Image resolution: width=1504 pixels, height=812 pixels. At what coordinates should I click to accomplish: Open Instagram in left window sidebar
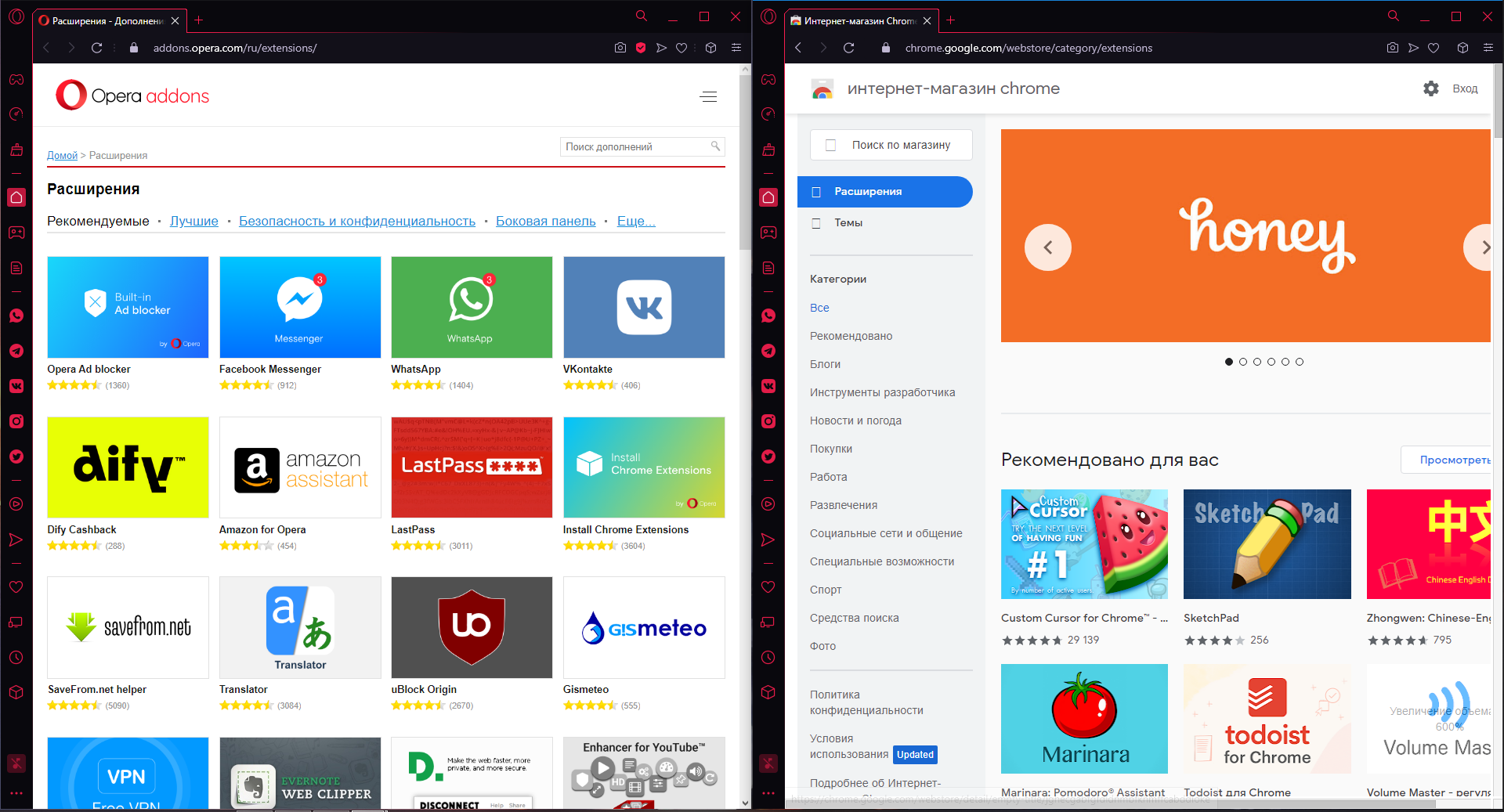pos(16,421)
